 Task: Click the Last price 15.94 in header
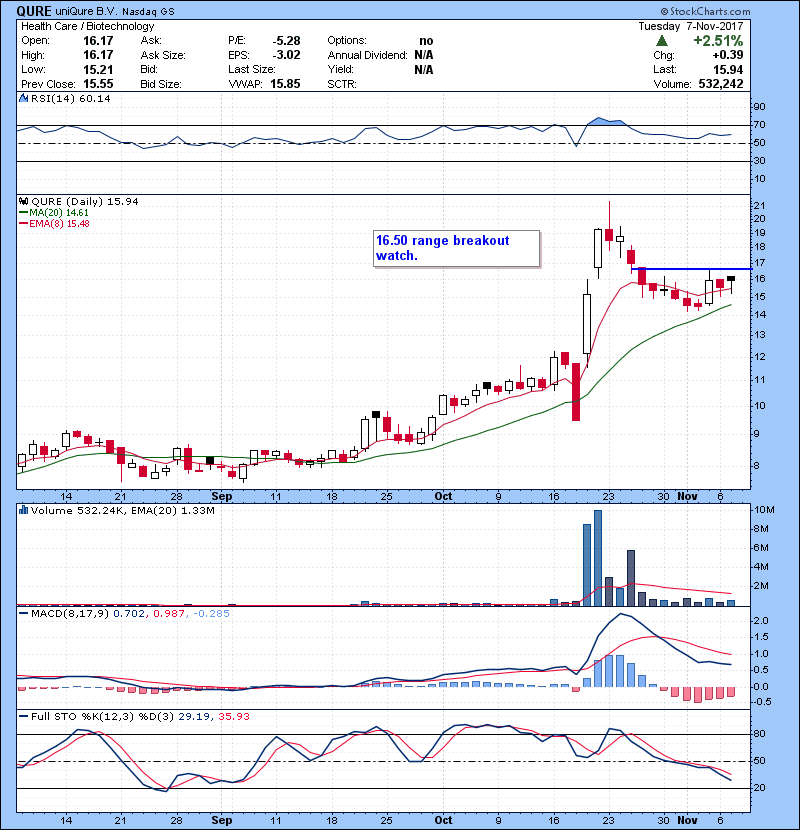click(x=729, y=69)
